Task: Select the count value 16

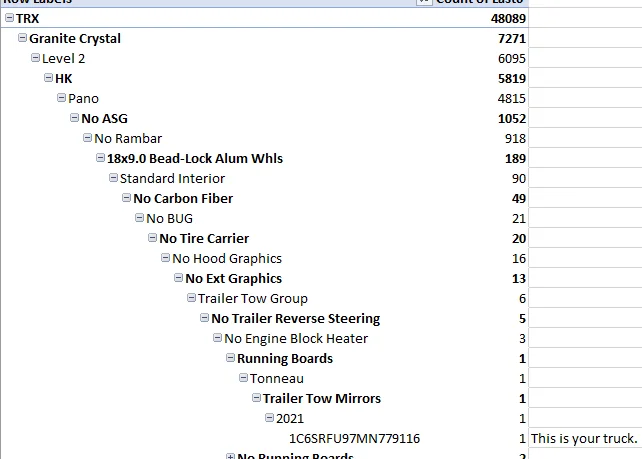Action: (519, 259)
